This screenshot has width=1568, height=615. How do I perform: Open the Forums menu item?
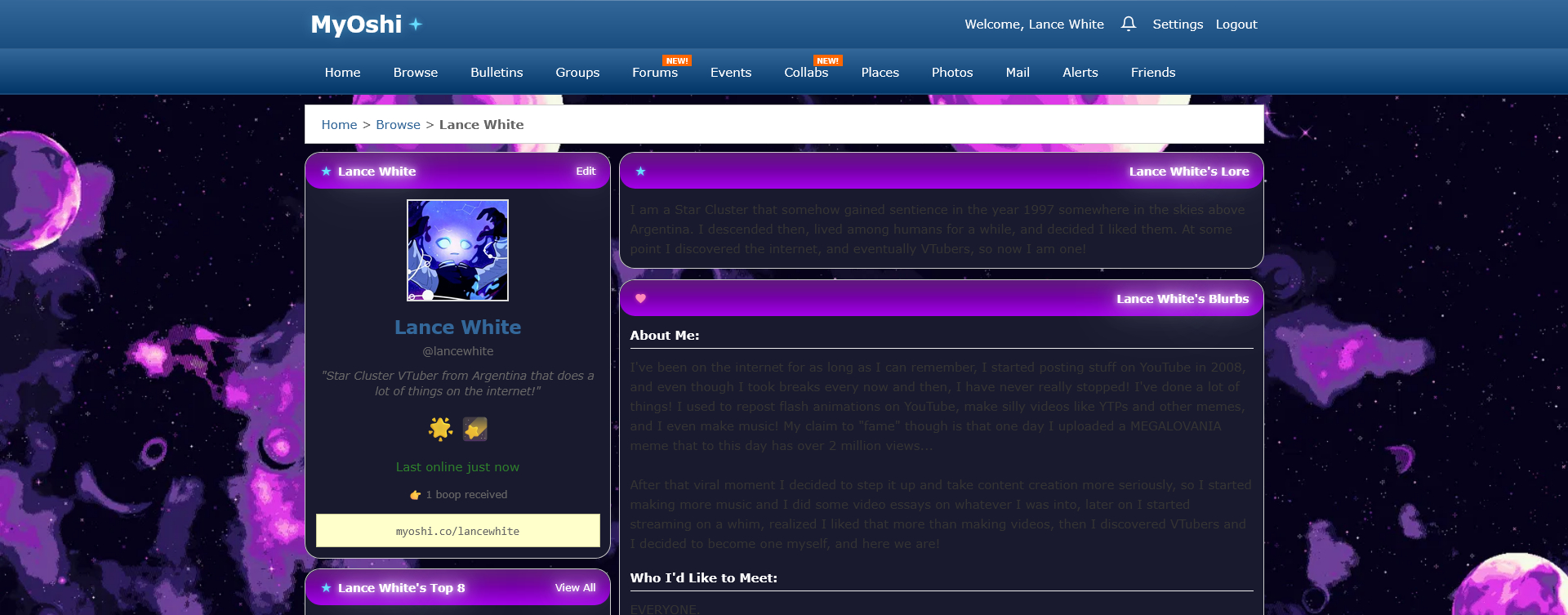click(x=654, y=73)
